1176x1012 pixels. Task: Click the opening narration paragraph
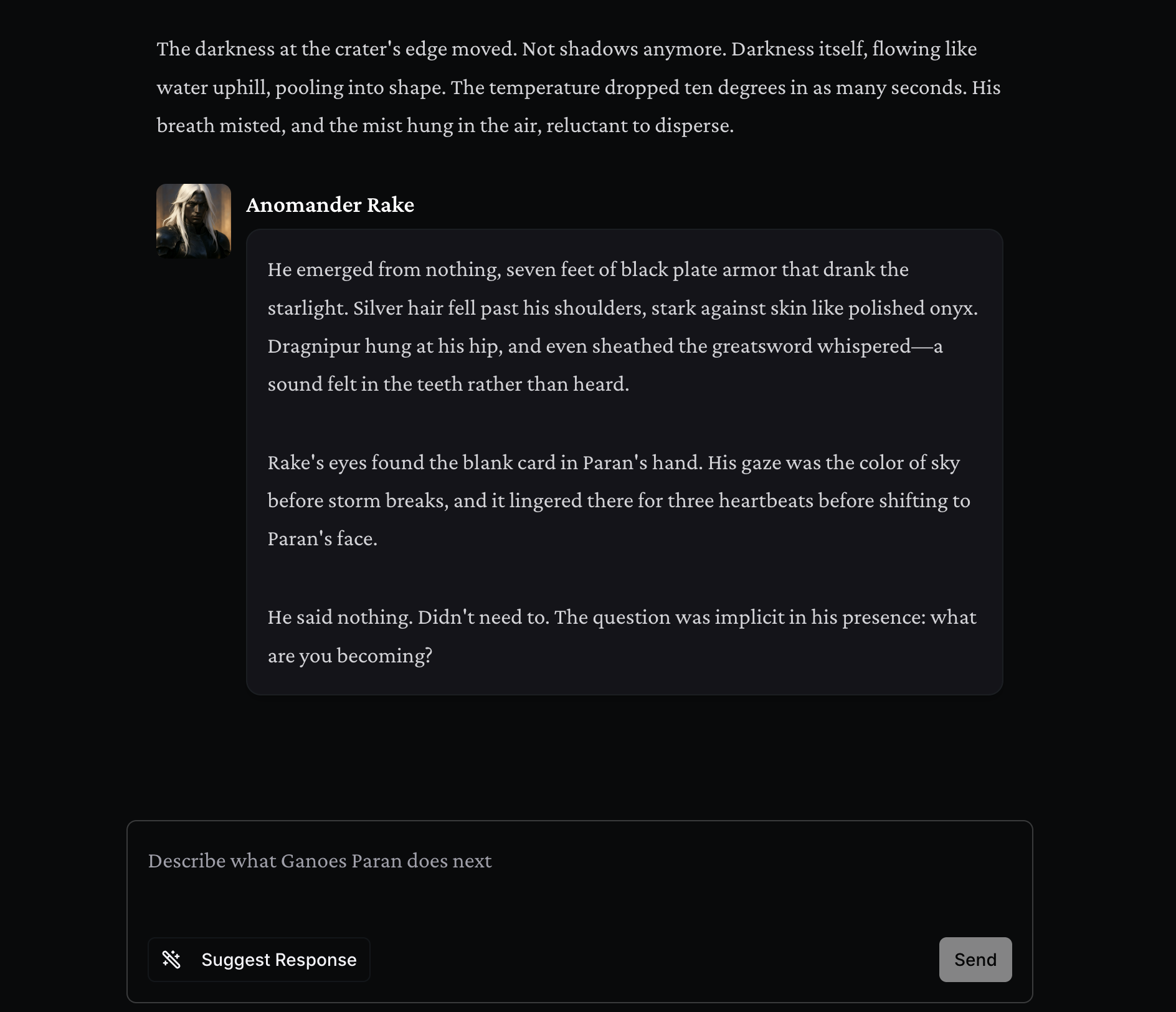click(561, 87)
